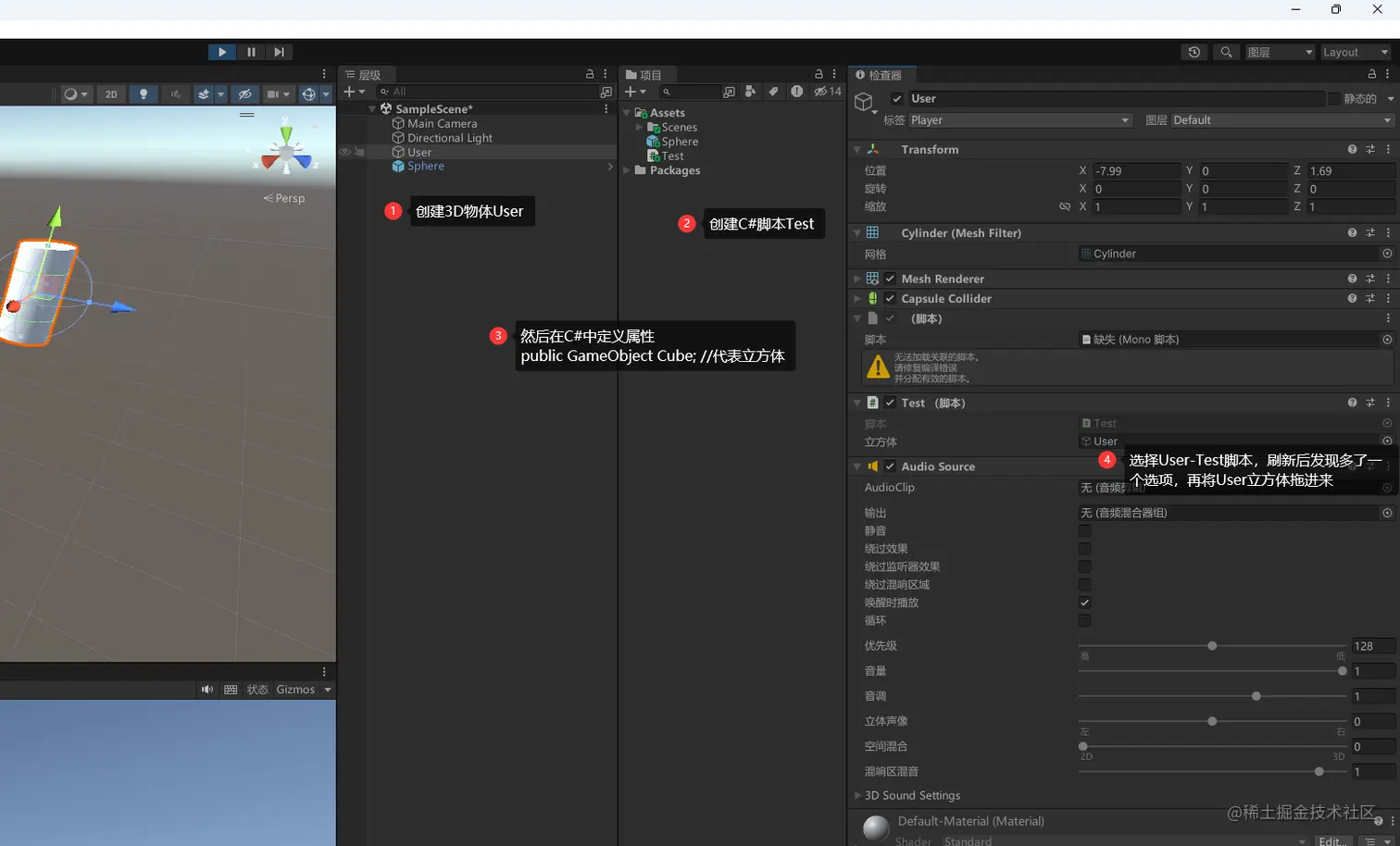Image resolution: width=1400 pixels, height=846 pixels.
Task: Click the Step frame button
Action: (x=279, y=52)
